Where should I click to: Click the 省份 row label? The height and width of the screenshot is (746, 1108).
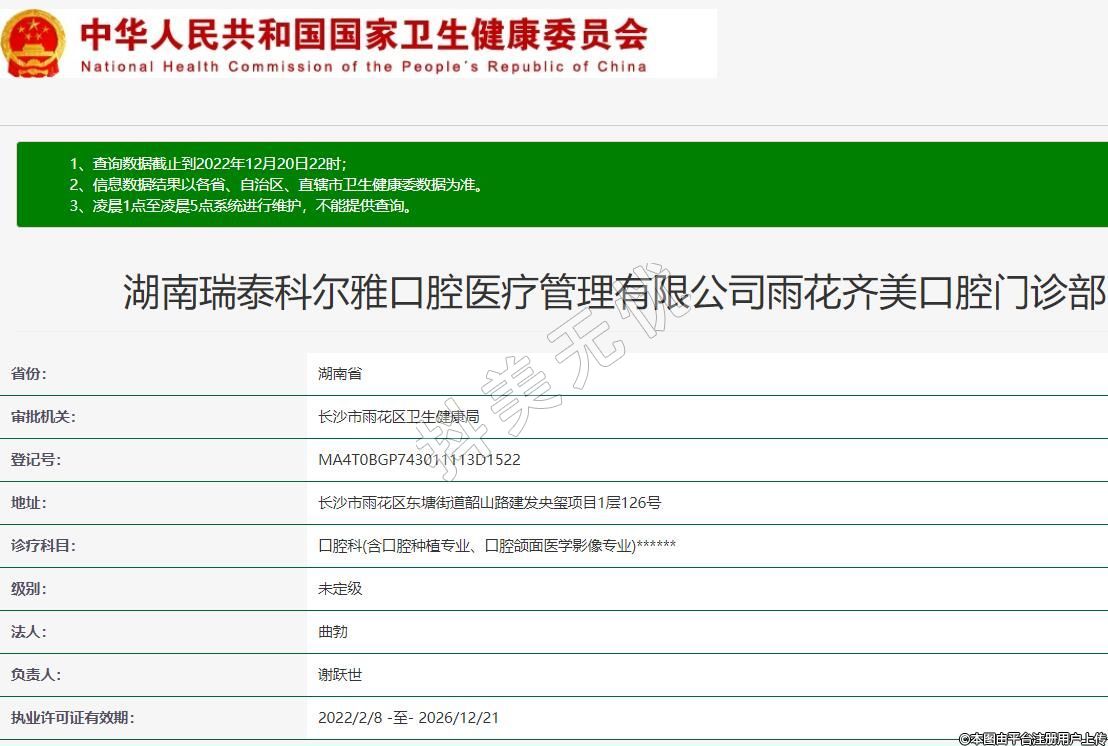pyautogui.click(x=29, y=374)
